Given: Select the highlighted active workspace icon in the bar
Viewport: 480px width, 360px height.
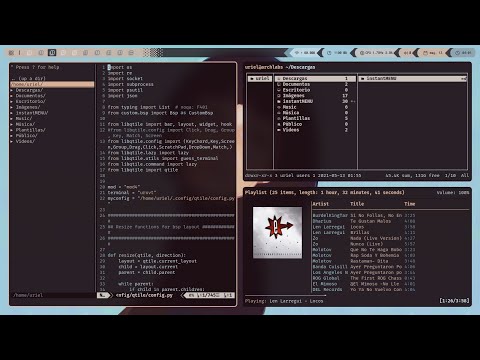Looking at the screenshot, I should [52, 53].
